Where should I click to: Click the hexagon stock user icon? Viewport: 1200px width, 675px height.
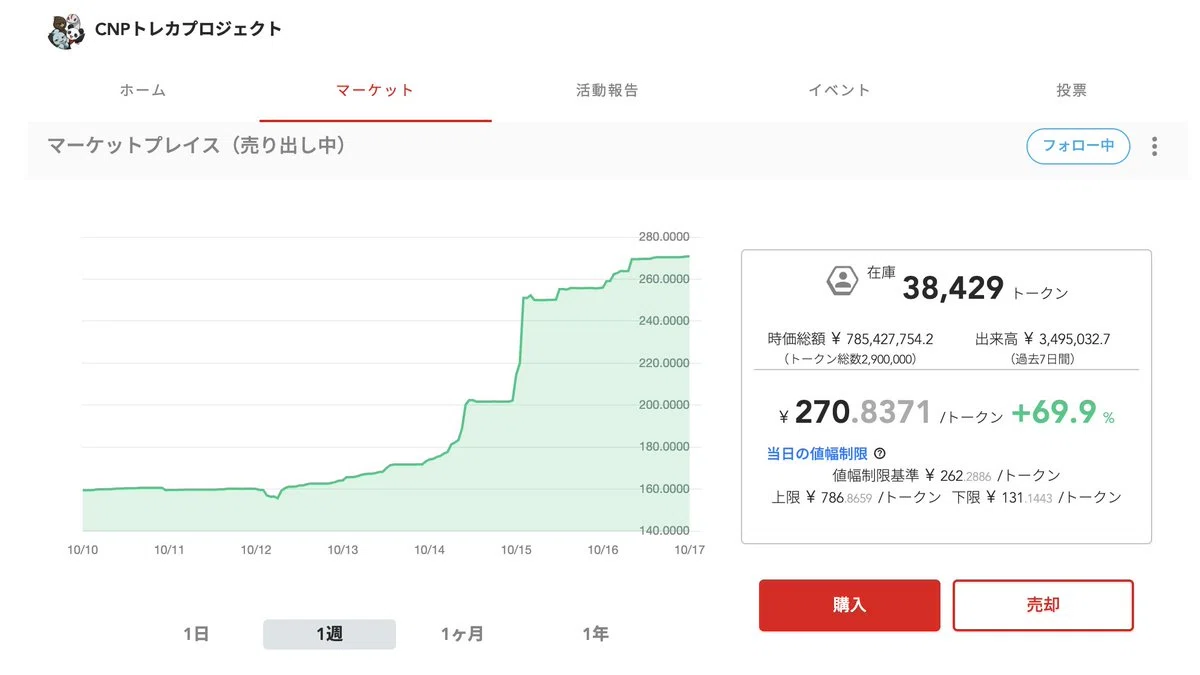pos(842,281)
